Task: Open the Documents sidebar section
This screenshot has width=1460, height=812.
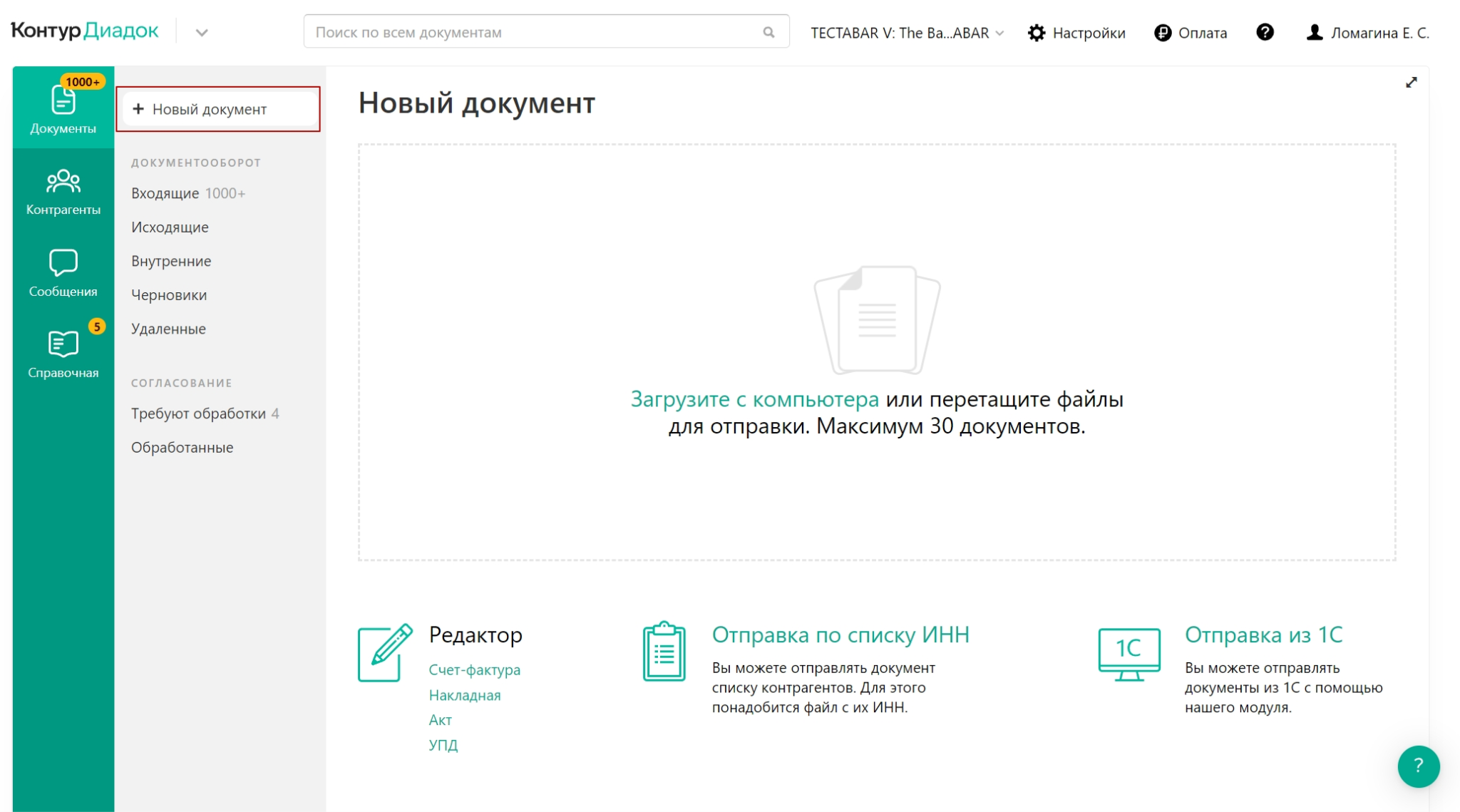Action: pos(63,108)
